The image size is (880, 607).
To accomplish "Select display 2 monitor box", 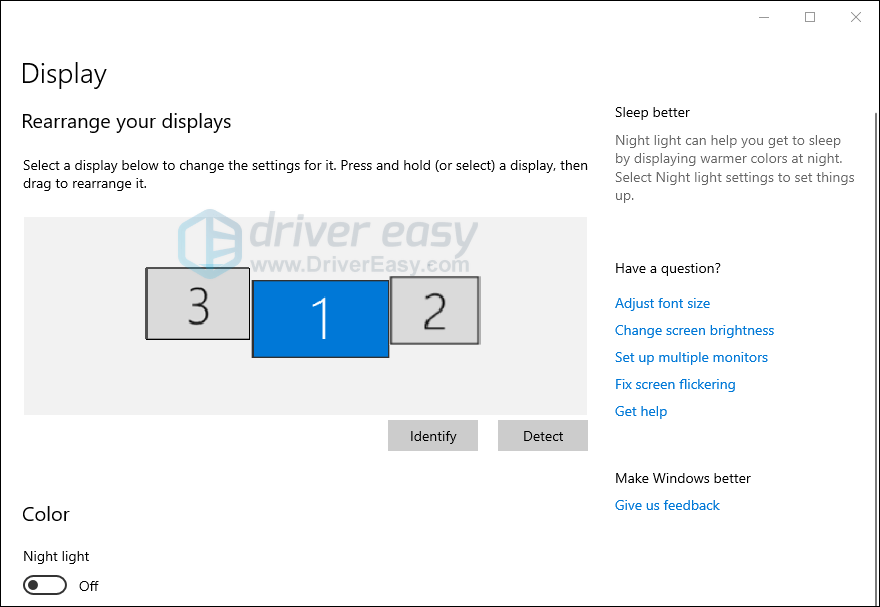I will (434, 311).
